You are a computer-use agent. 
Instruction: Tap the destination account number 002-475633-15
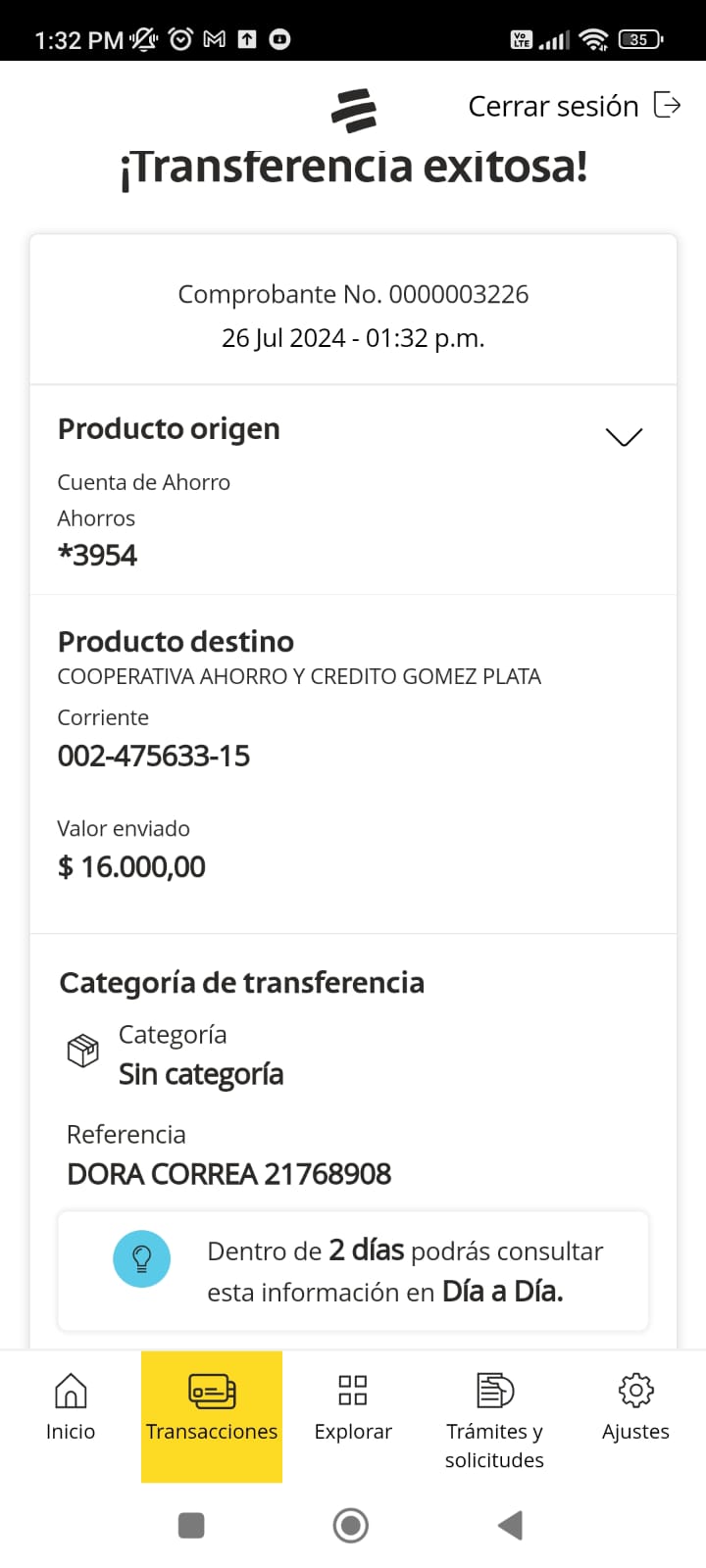154,756
